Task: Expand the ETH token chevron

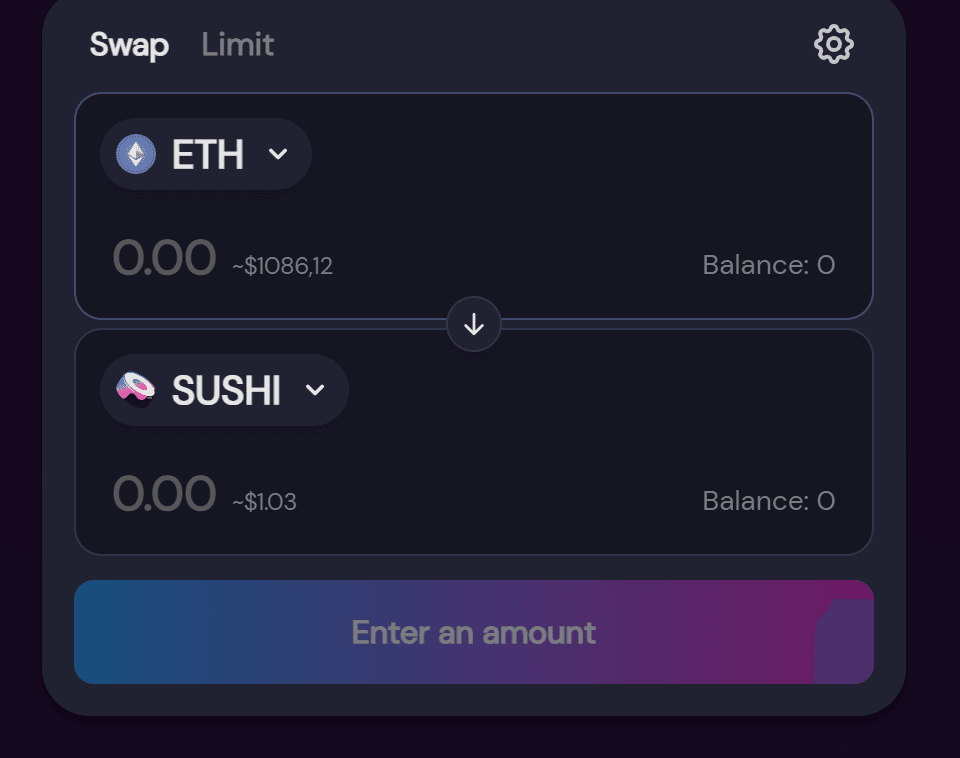Action: [x=278, y=154]
